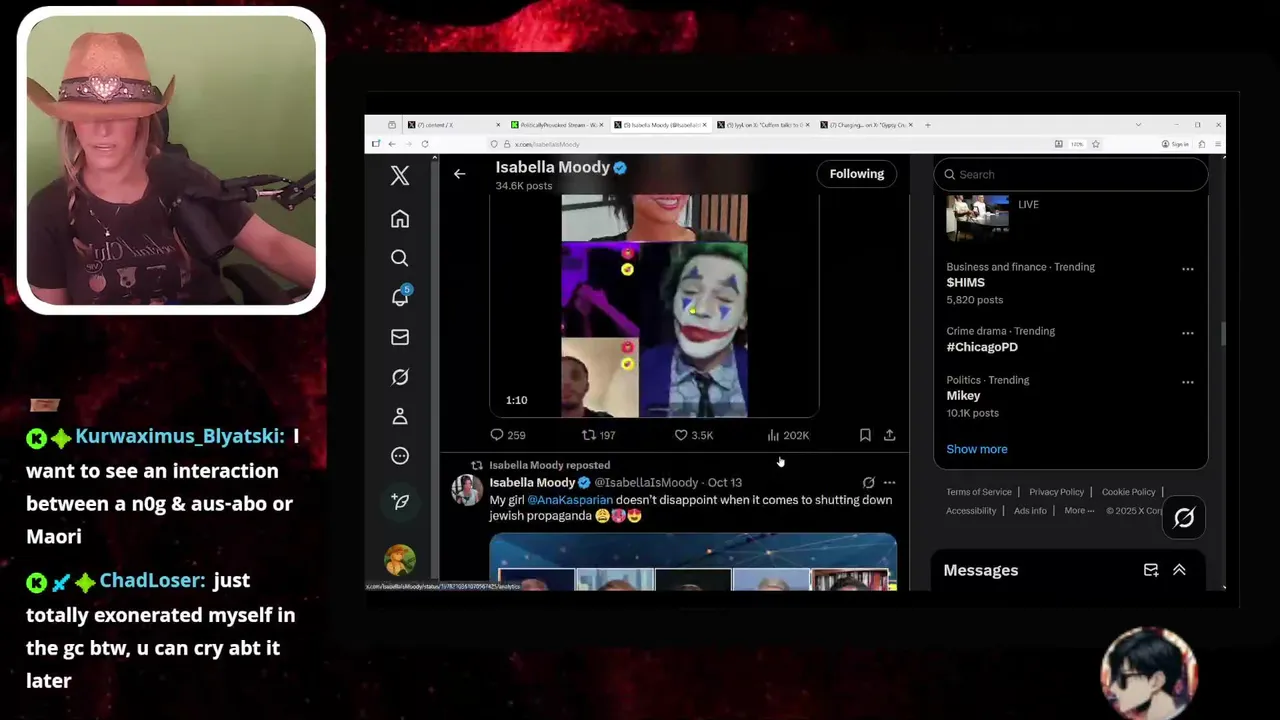Open account avatar at sidebar bottom

pyautogui.click(x=400, y=560)
